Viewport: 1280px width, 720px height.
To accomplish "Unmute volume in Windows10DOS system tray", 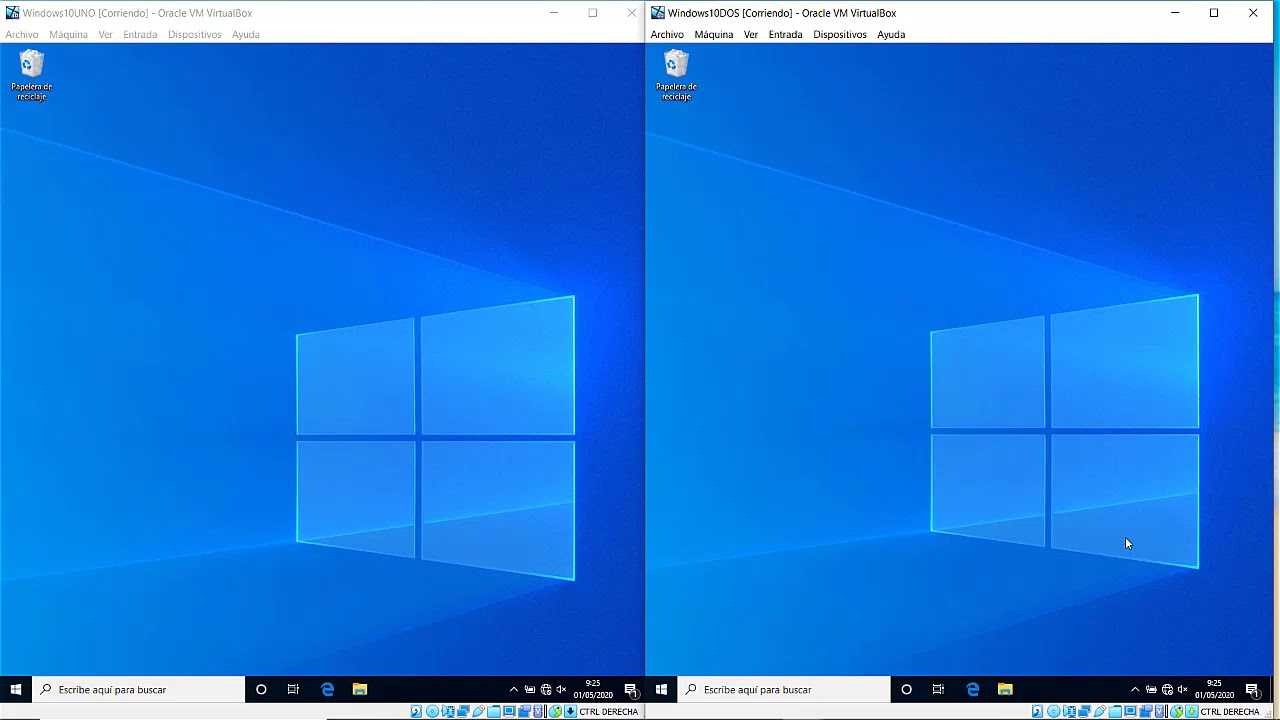I will coord(1182,689).
